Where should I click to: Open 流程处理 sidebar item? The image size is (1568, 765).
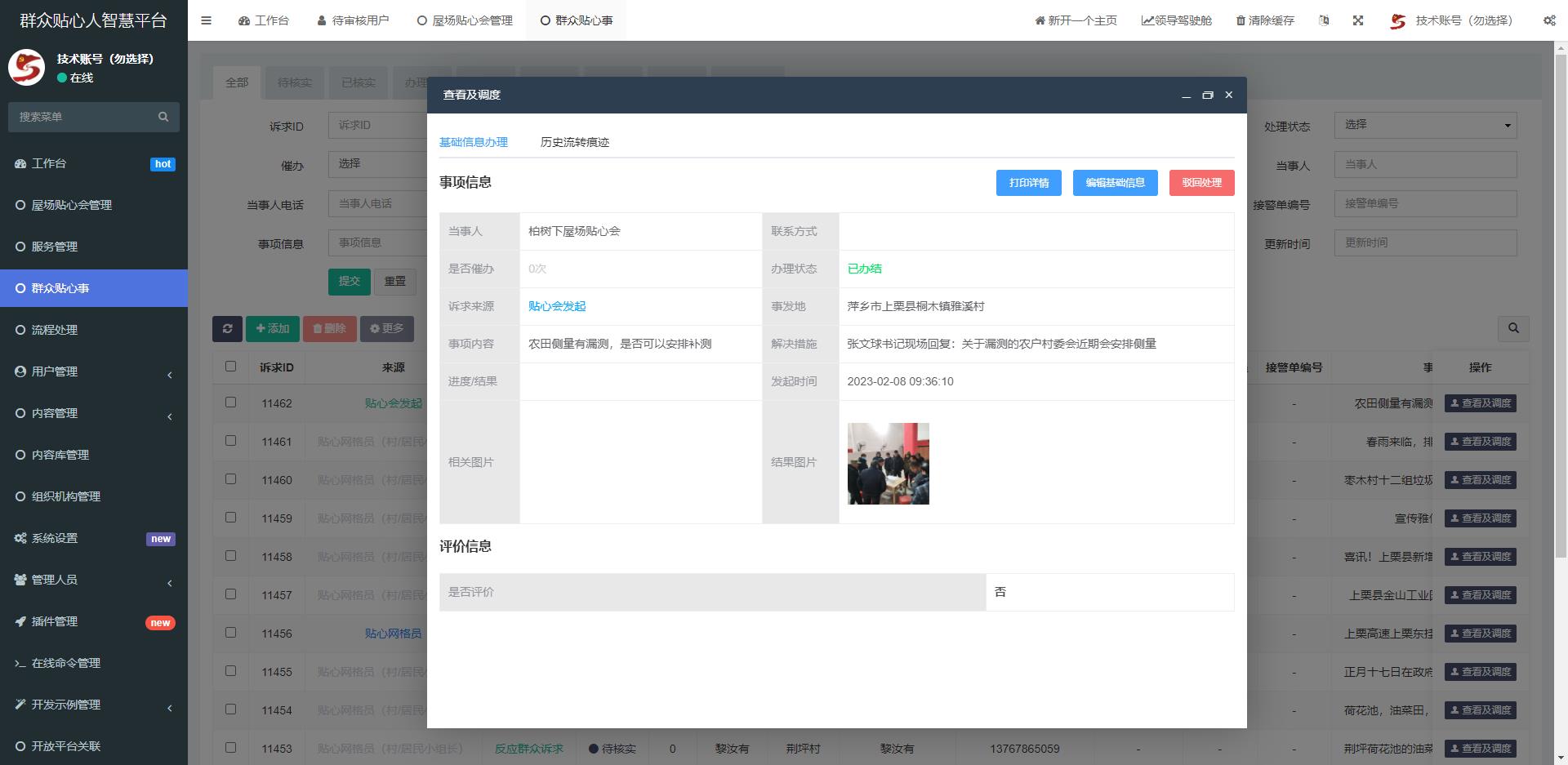tap(94, 330)
